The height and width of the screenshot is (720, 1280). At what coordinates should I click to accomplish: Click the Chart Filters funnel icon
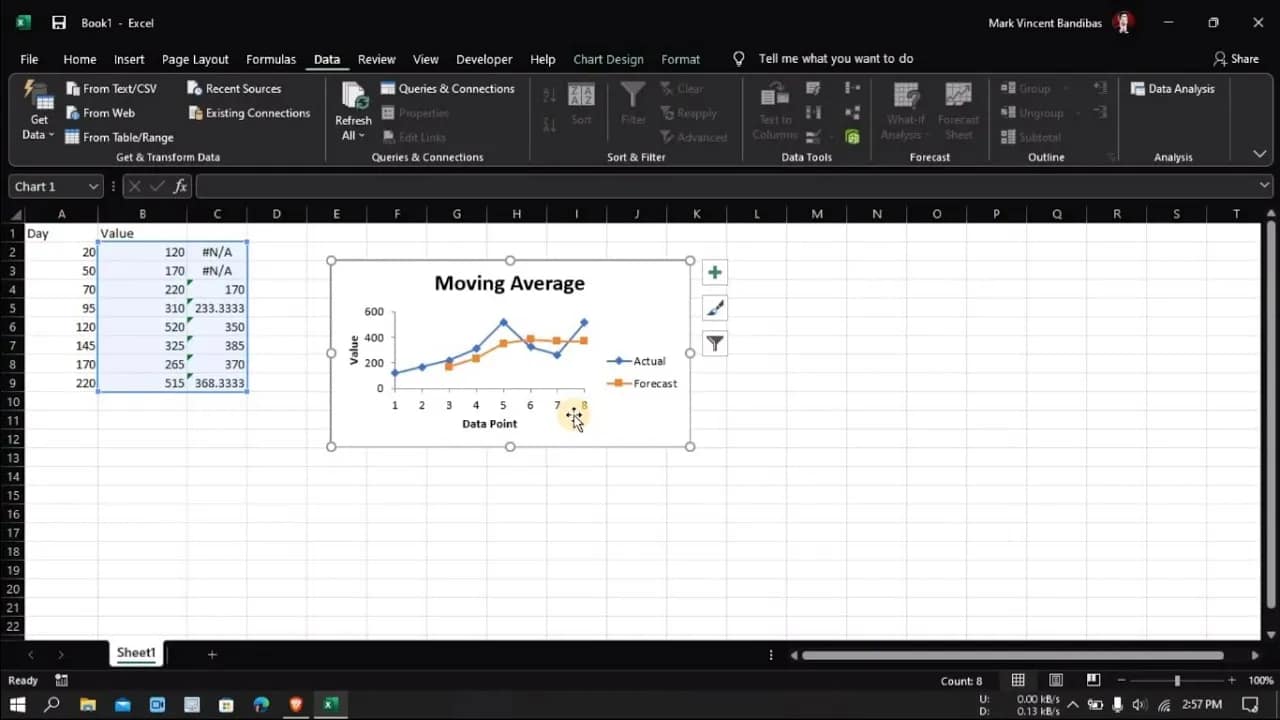714,343
